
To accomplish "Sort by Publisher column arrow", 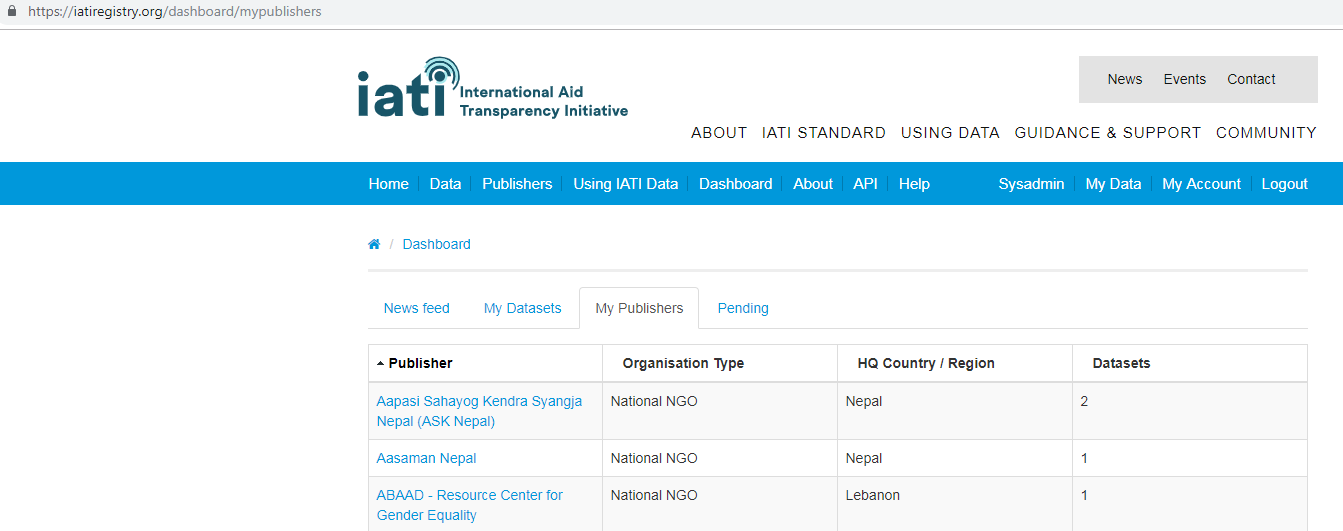I will (380, 364).
